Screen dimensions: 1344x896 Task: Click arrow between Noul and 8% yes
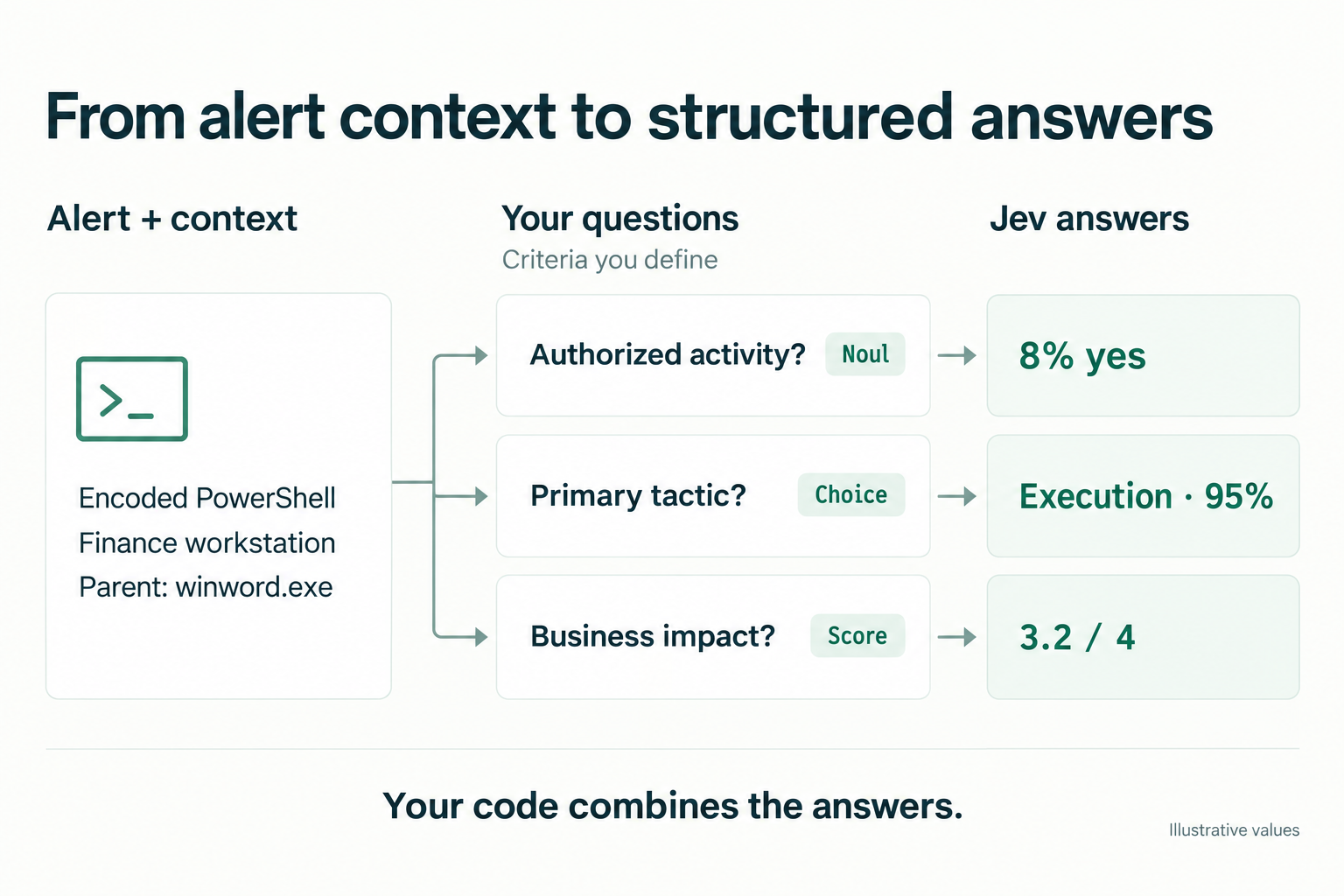pyautogui.click(x=957, y=355)
